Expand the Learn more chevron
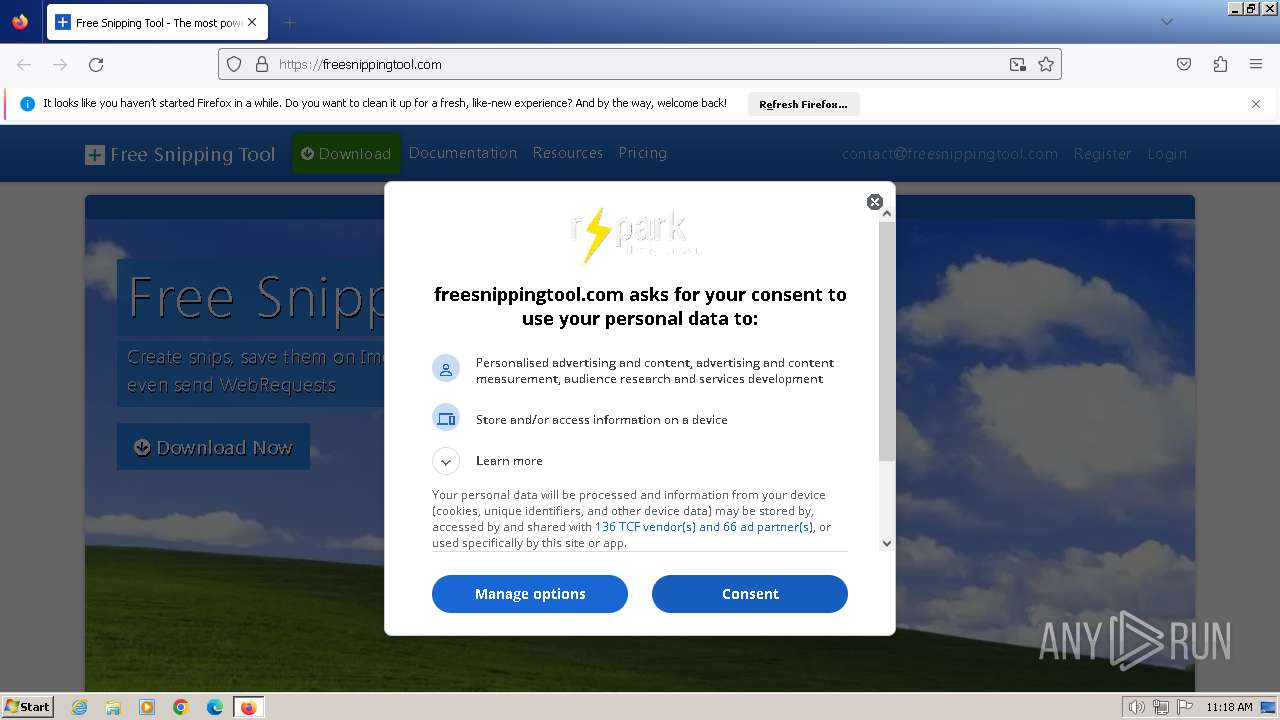 click(x=446, y=461)
